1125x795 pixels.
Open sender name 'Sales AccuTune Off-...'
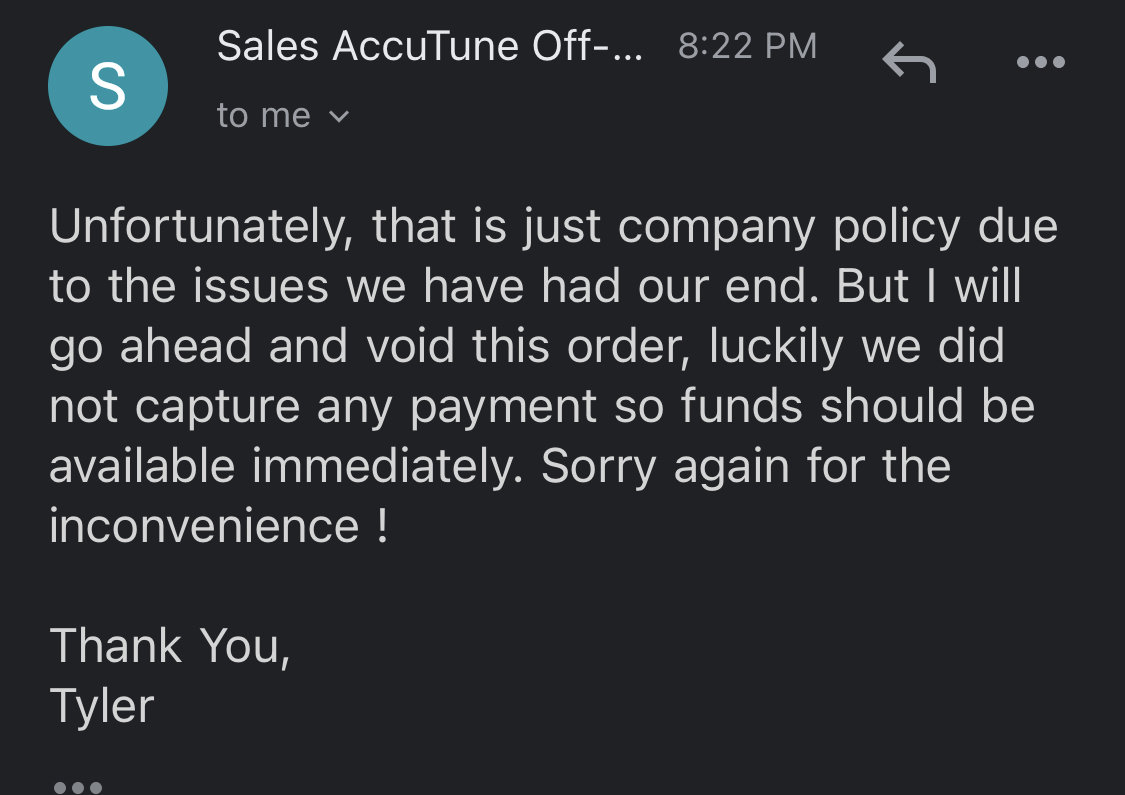coord(430,47)
